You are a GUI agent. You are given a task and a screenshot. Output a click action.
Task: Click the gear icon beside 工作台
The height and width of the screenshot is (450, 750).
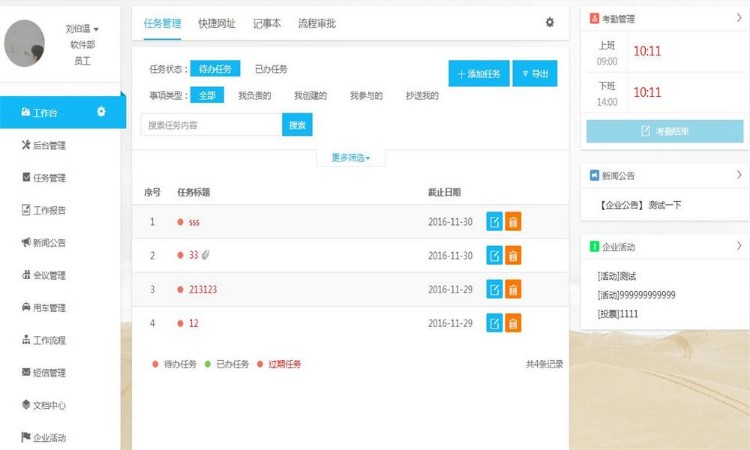(x=101, y=111)
